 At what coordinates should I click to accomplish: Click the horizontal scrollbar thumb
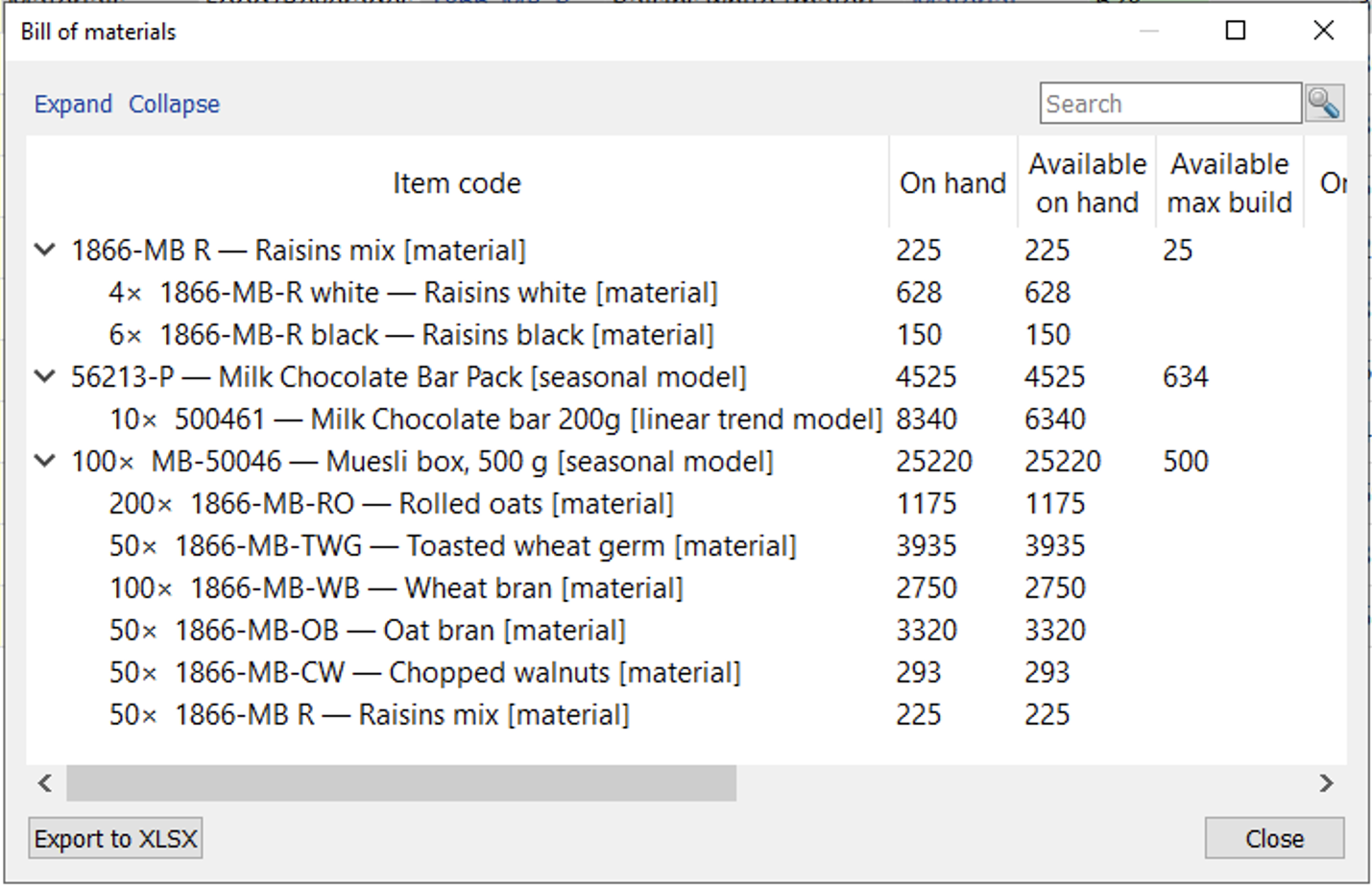400,783
